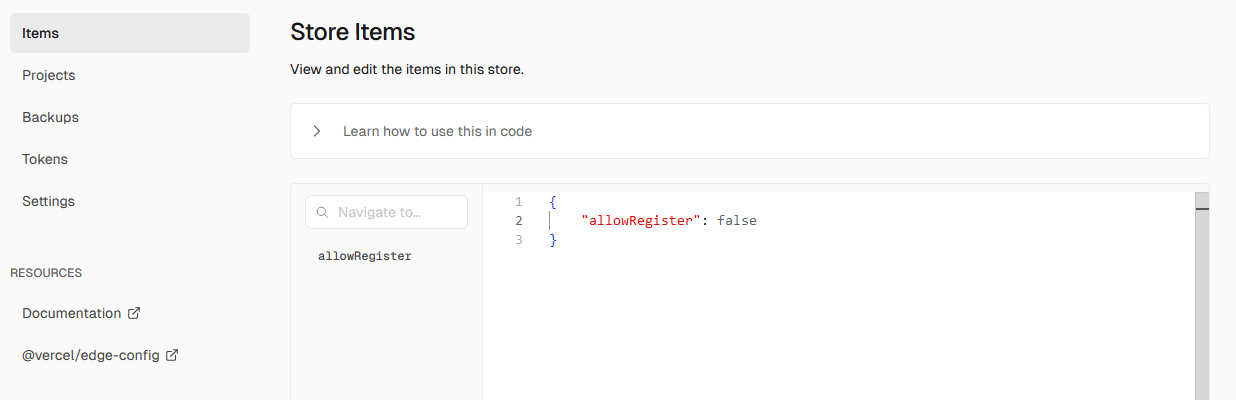Viewport: 1236px width, 400px height.
Task: Expand the chevron beside Learn how to use
Action: pyautogui.click(x=317, y=131)
